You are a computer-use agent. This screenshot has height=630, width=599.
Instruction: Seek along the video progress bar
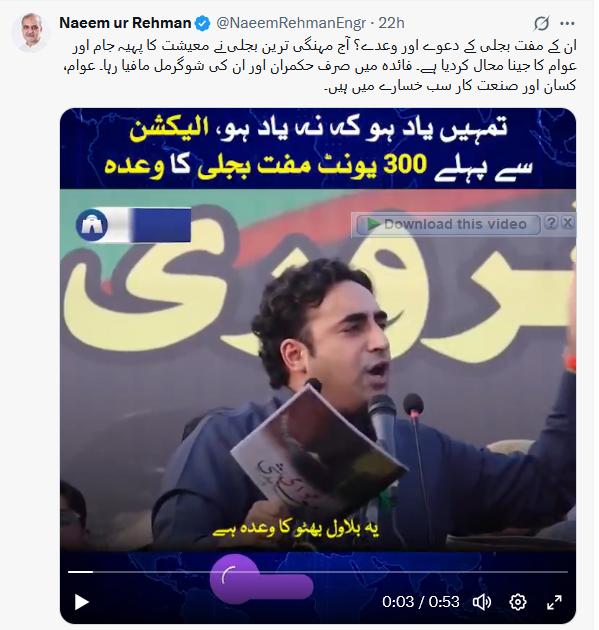[318, 571]
